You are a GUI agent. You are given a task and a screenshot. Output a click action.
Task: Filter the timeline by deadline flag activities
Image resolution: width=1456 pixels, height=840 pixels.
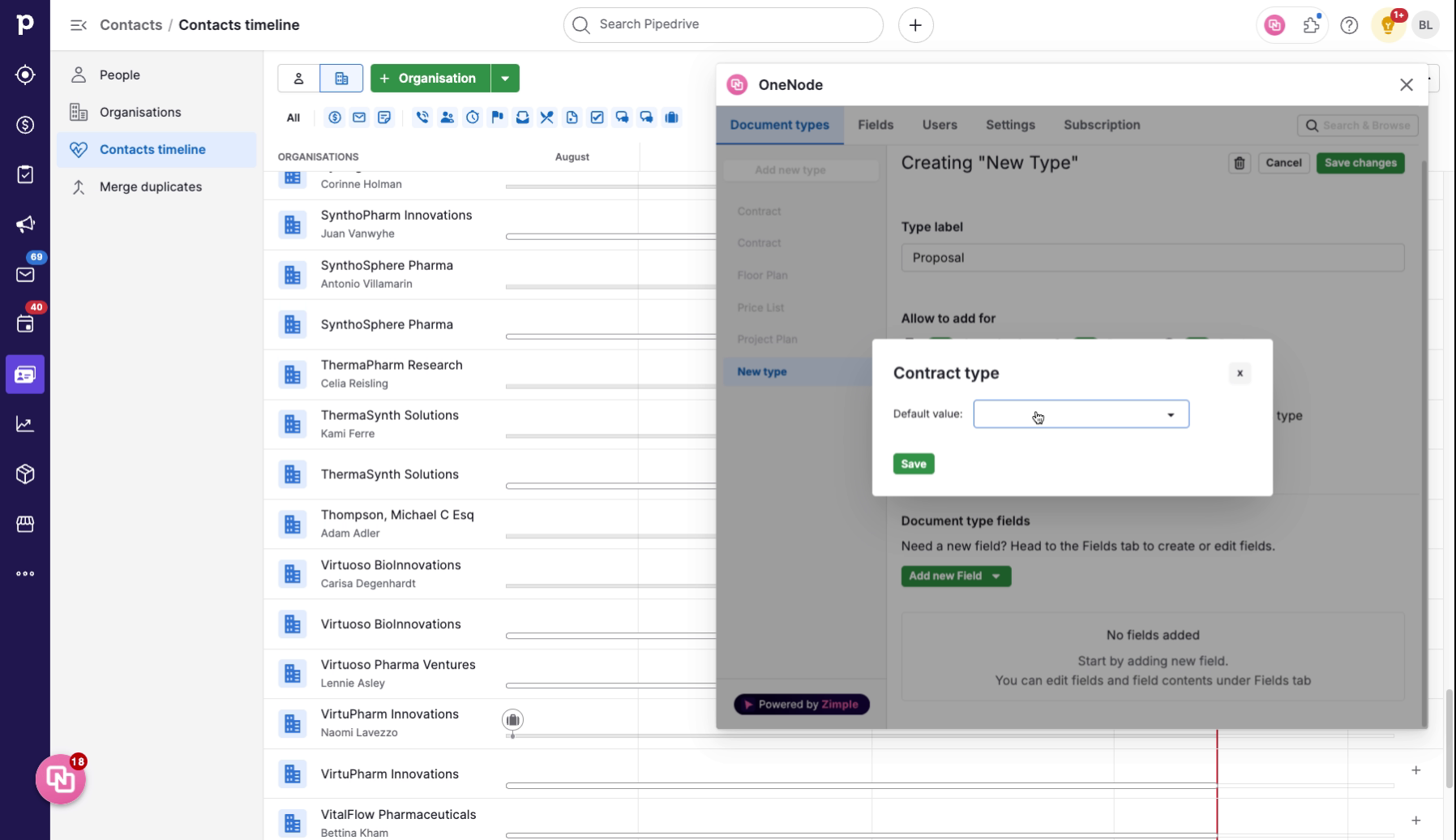(498, 118)
